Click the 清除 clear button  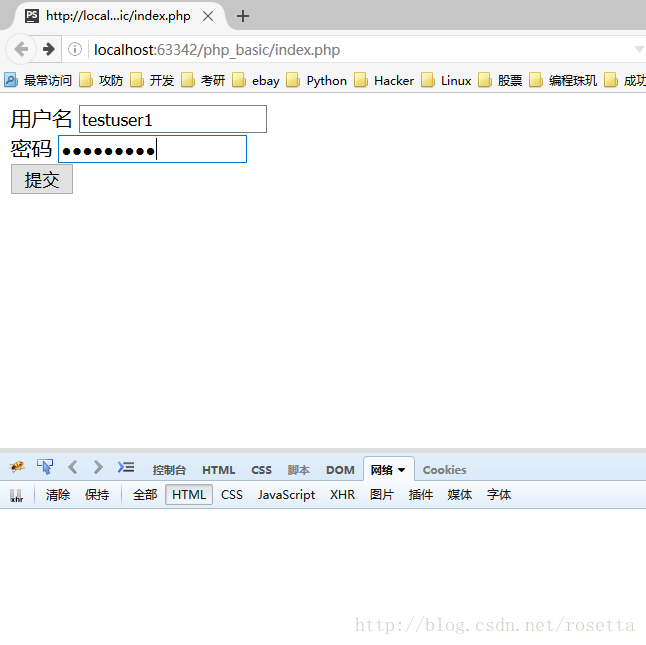(58, 495)
